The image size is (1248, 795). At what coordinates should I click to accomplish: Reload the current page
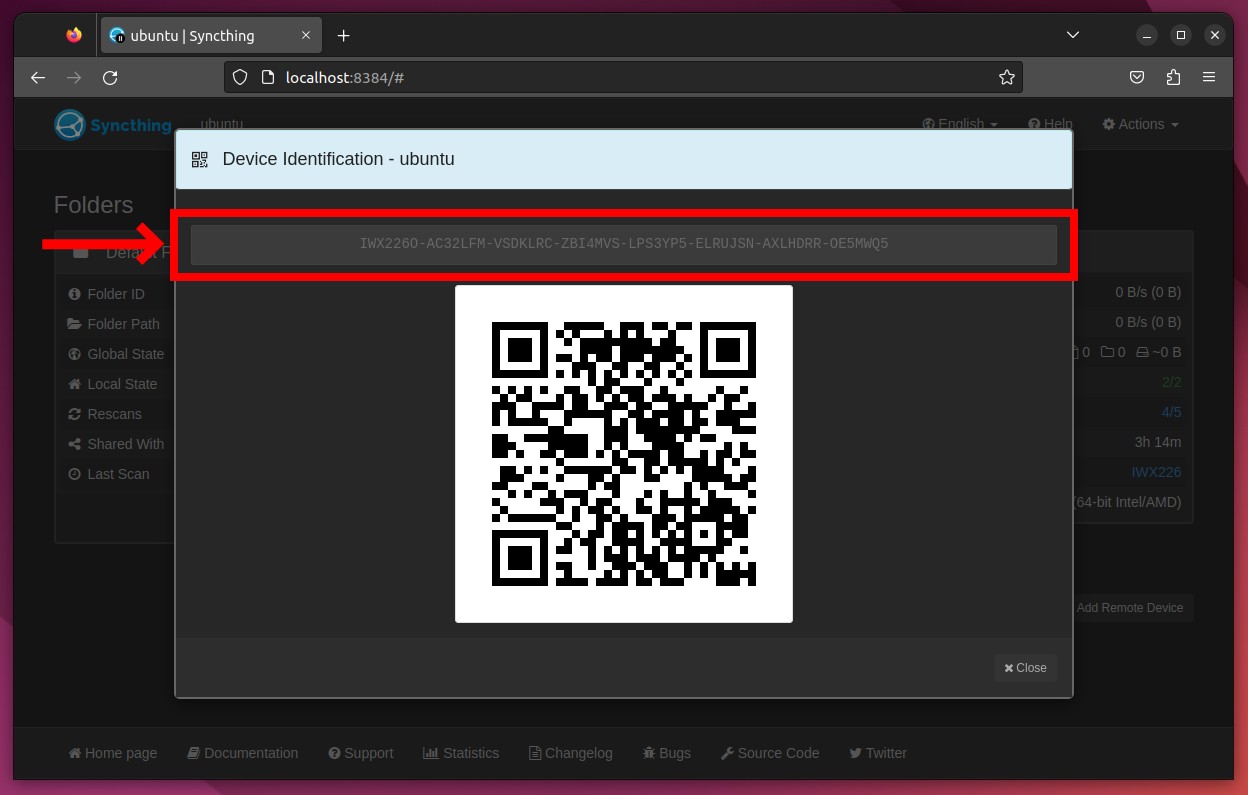pos(110,77)
